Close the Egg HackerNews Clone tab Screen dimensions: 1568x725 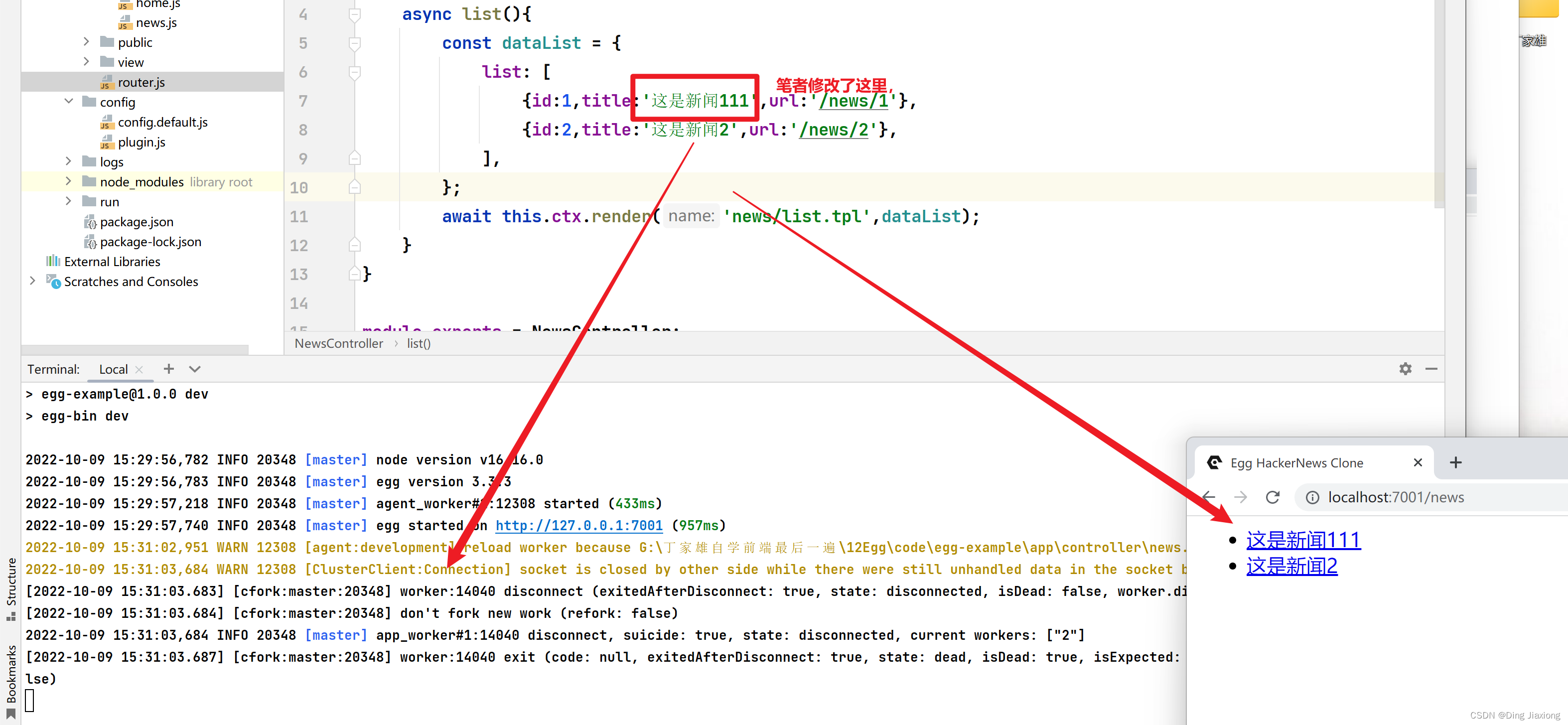click(x=1418, y=462)
